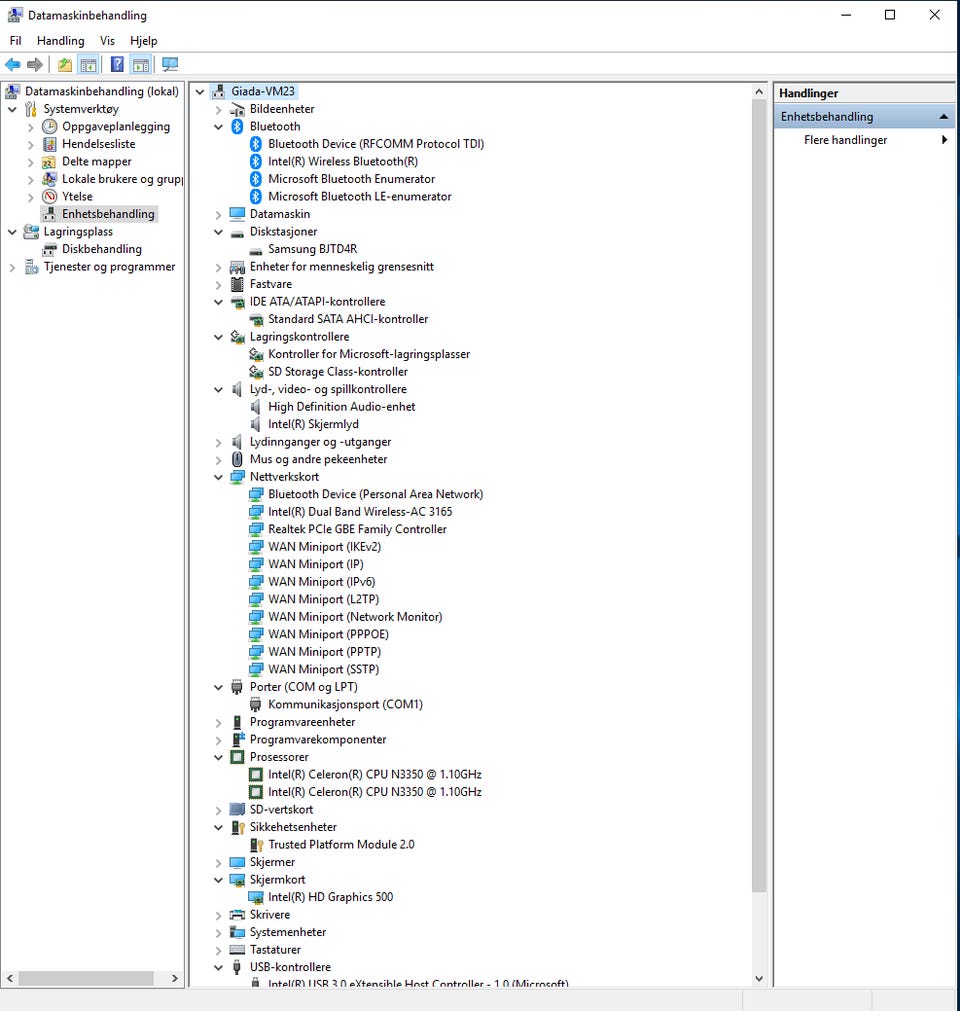Image resolution: width=960 pixels, height=1011 pixels.
Task: Click the Realtek PCIe GBE Family Controller icon
Action: point(256,529)
